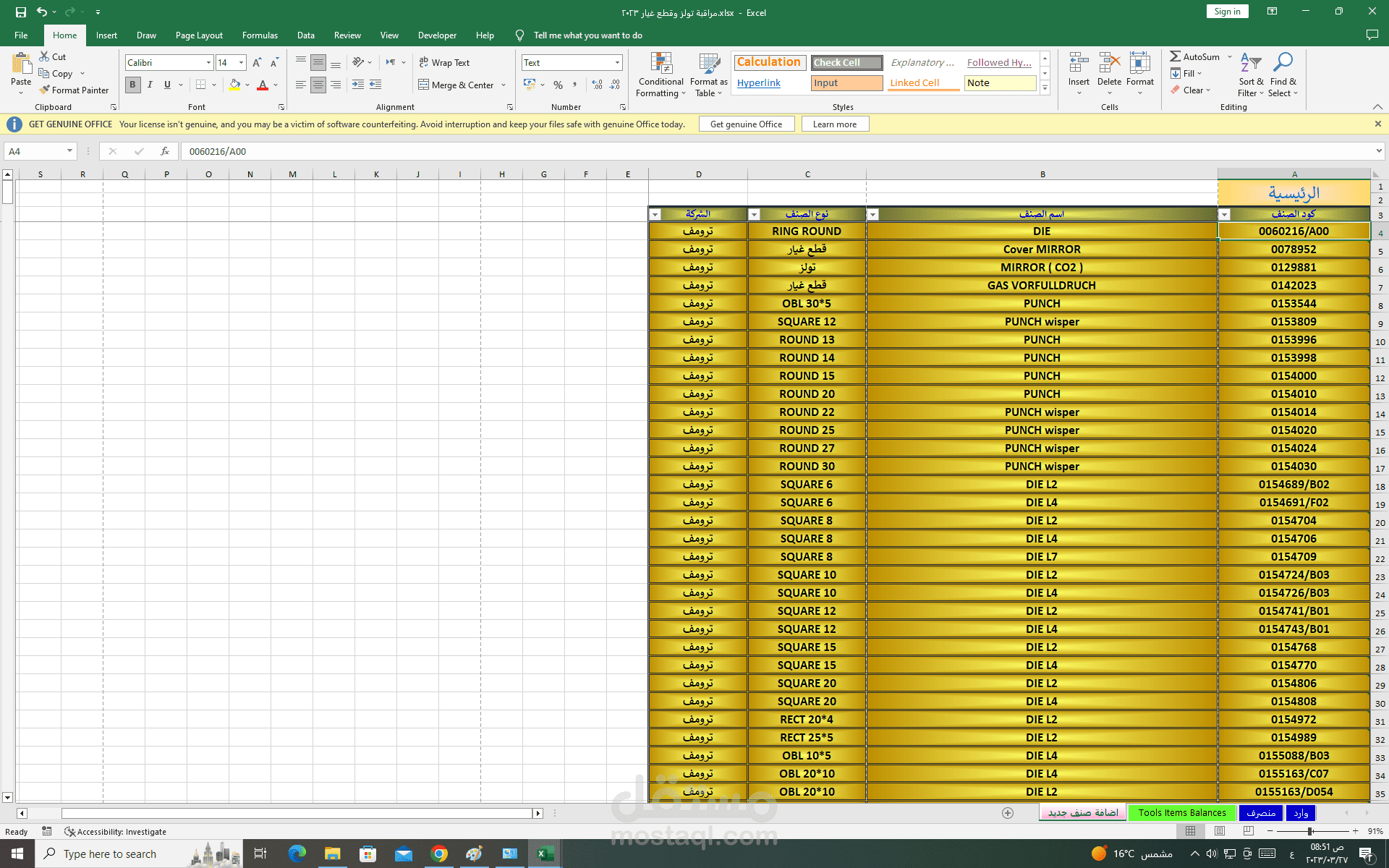Click the Get genuine Office button
Image resolution: width=1389 pixels, height=868 pixels.
(x=746, y=124)
